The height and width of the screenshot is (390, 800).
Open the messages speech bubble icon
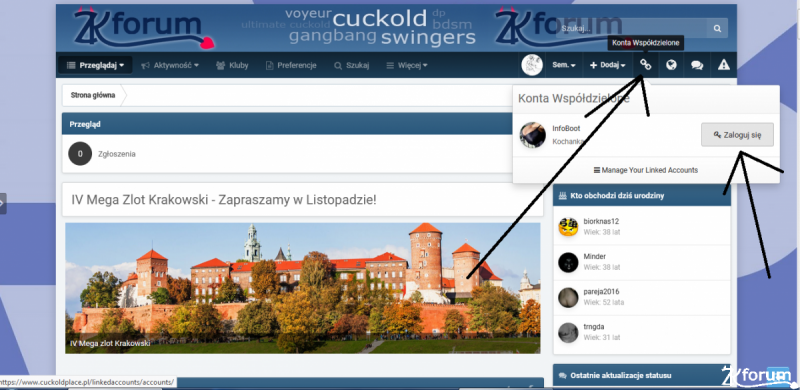pyautogui.click(x=697, y=65)
